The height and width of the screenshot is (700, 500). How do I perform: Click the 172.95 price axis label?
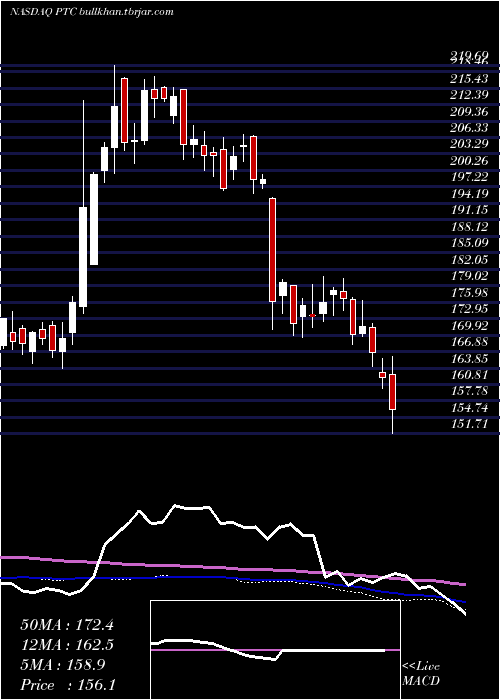click(469, 309)
